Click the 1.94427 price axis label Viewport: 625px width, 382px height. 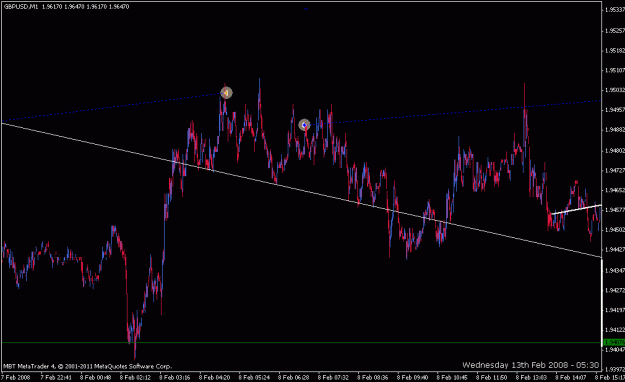(615, 250)
